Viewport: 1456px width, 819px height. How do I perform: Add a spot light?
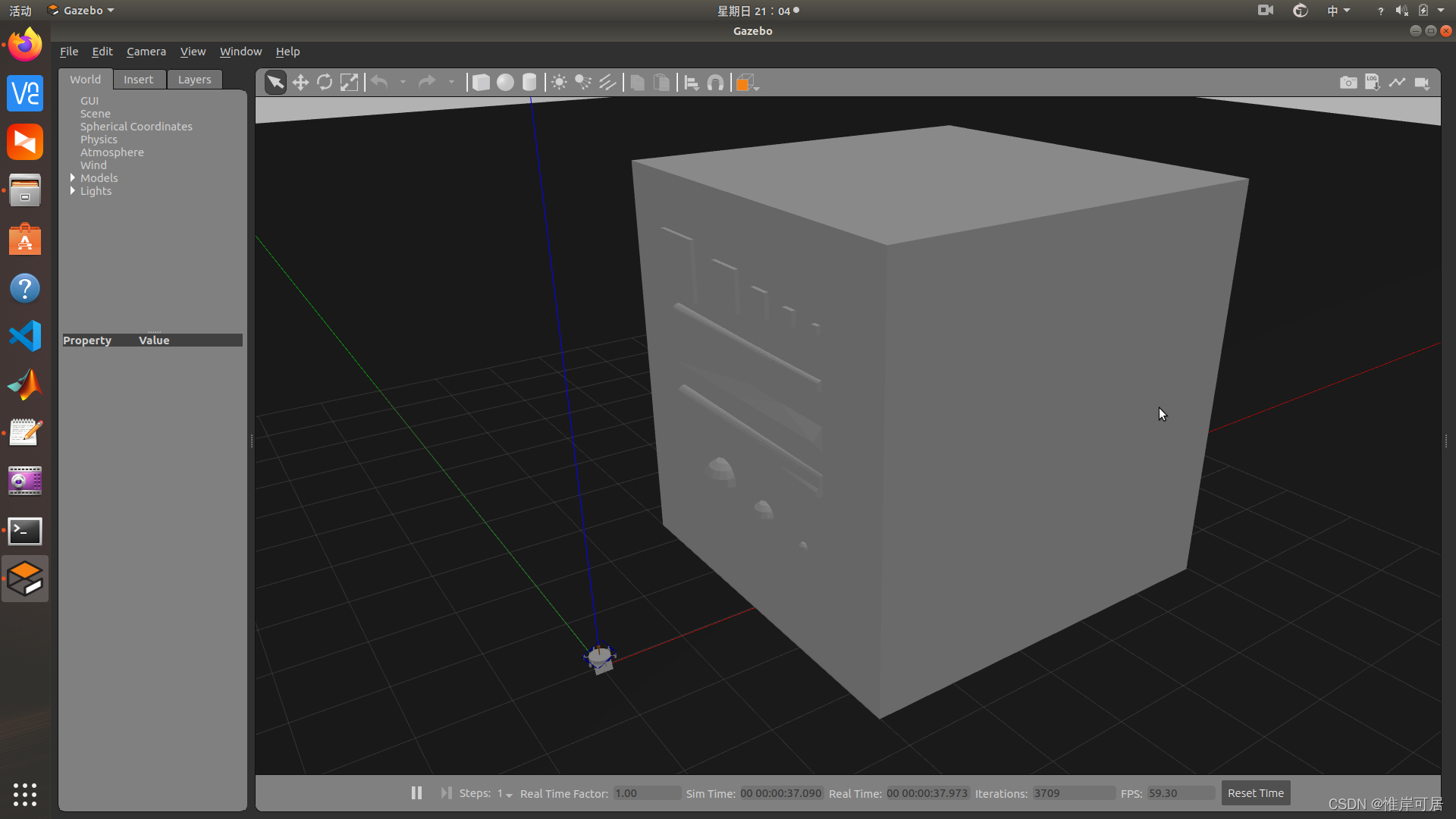[x=583, y=83]
